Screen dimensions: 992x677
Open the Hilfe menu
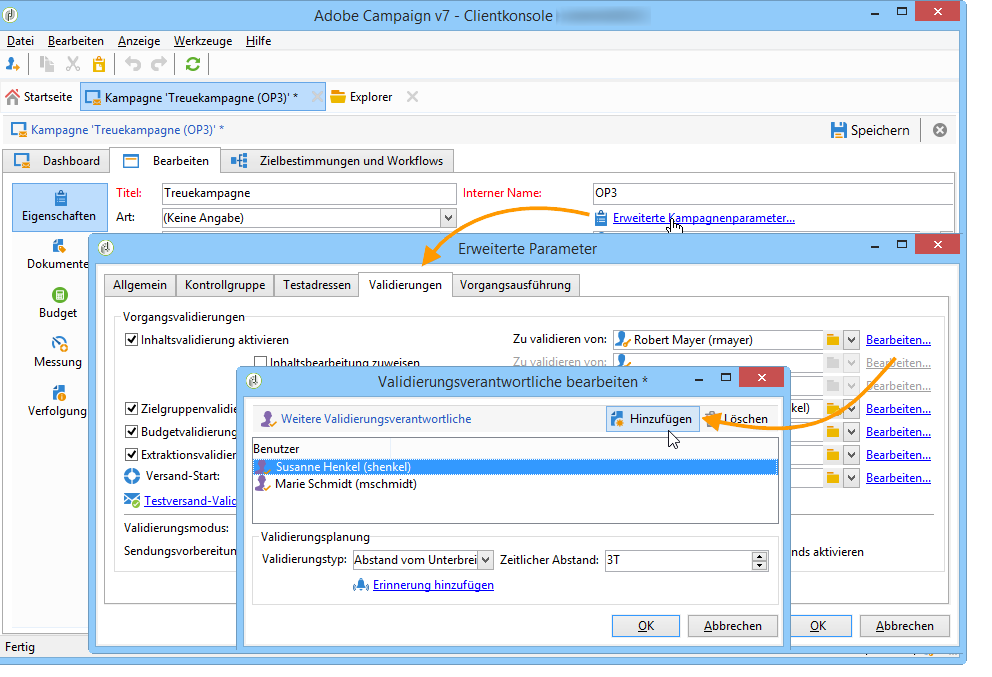tap(258, 41)
